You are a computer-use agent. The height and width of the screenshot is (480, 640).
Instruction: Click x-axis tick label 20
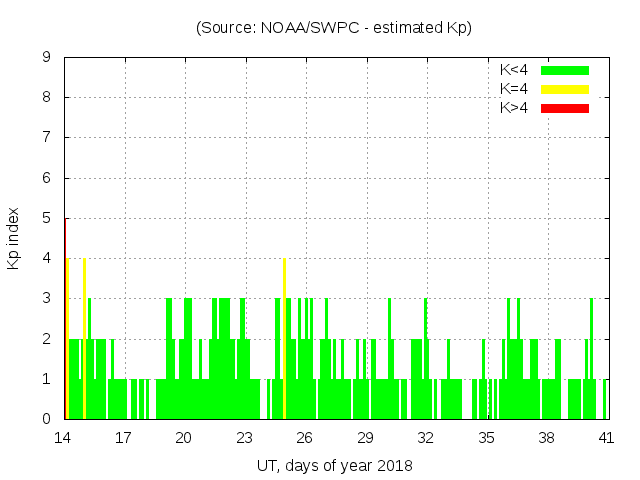click(184, 437)
